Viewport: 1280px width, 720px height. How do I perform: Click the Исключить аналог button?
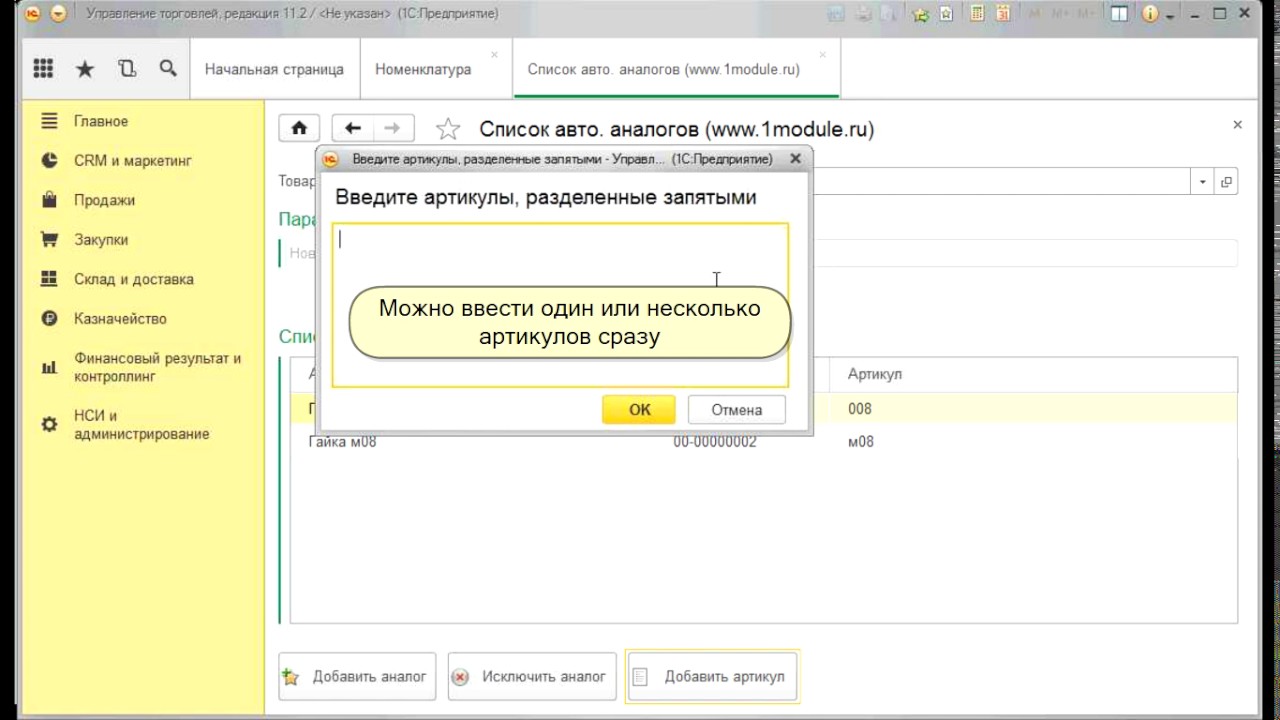point(532,677)
